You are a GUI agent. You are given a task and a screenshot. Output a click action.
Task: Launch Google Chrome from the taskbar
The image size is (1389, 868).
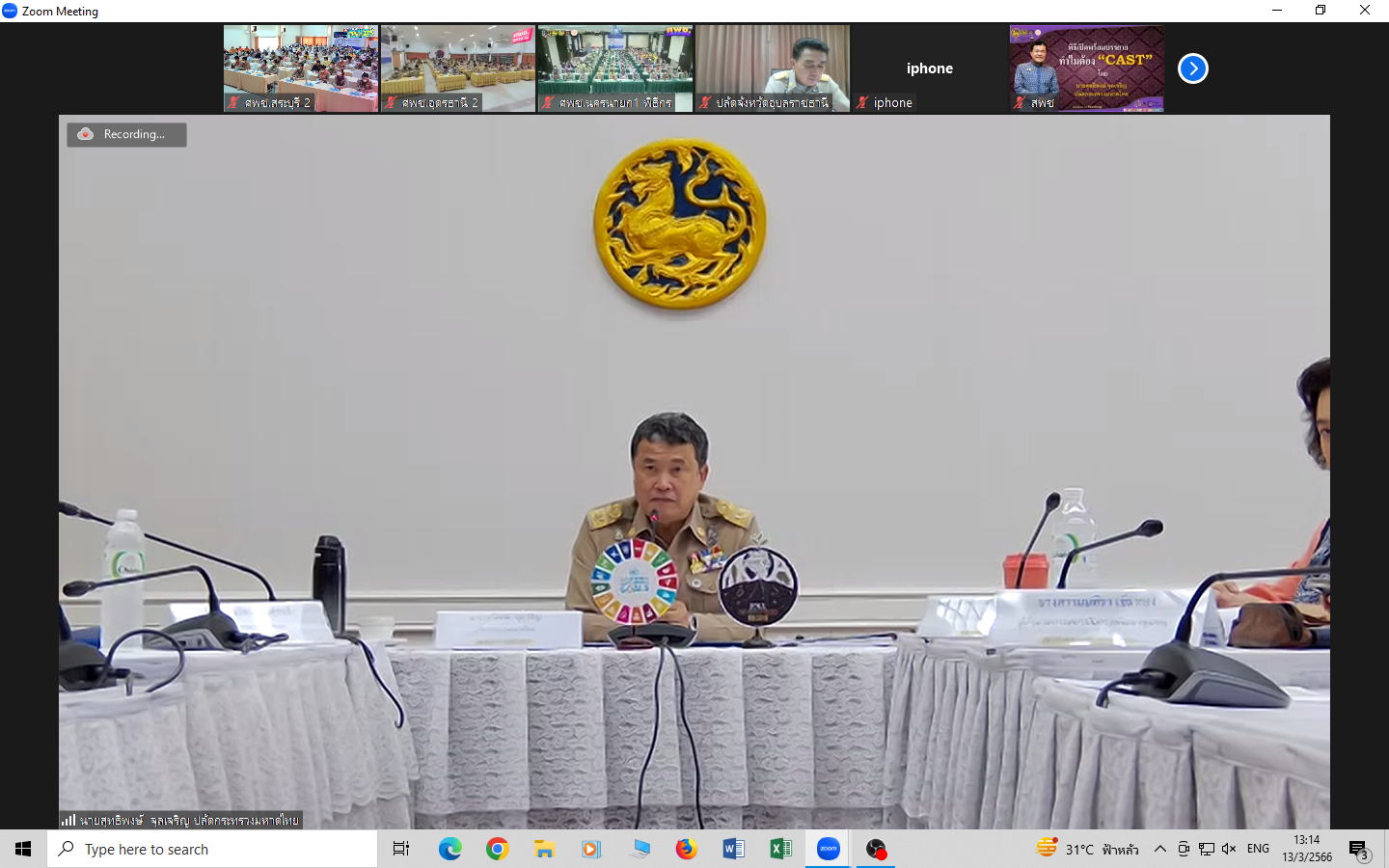497,849
